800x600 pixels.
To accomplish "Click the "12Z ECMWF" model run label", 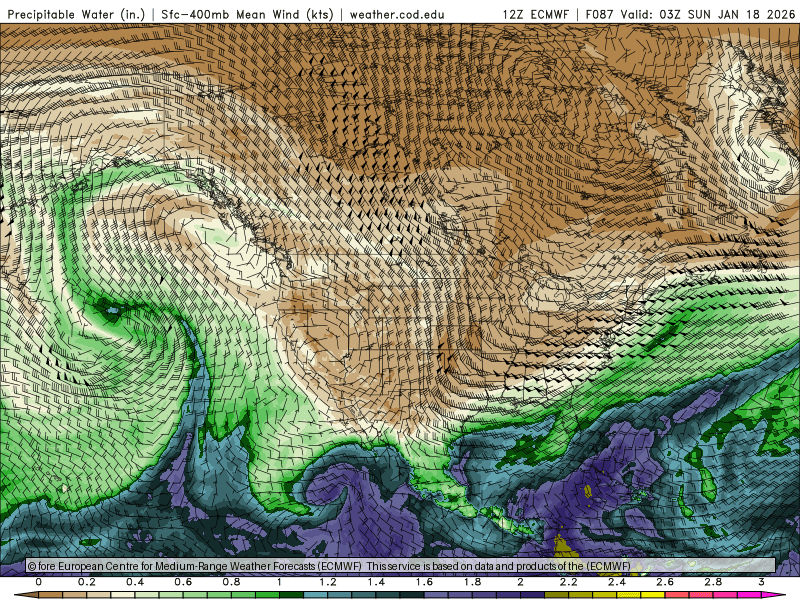I will tap(535, 15).
